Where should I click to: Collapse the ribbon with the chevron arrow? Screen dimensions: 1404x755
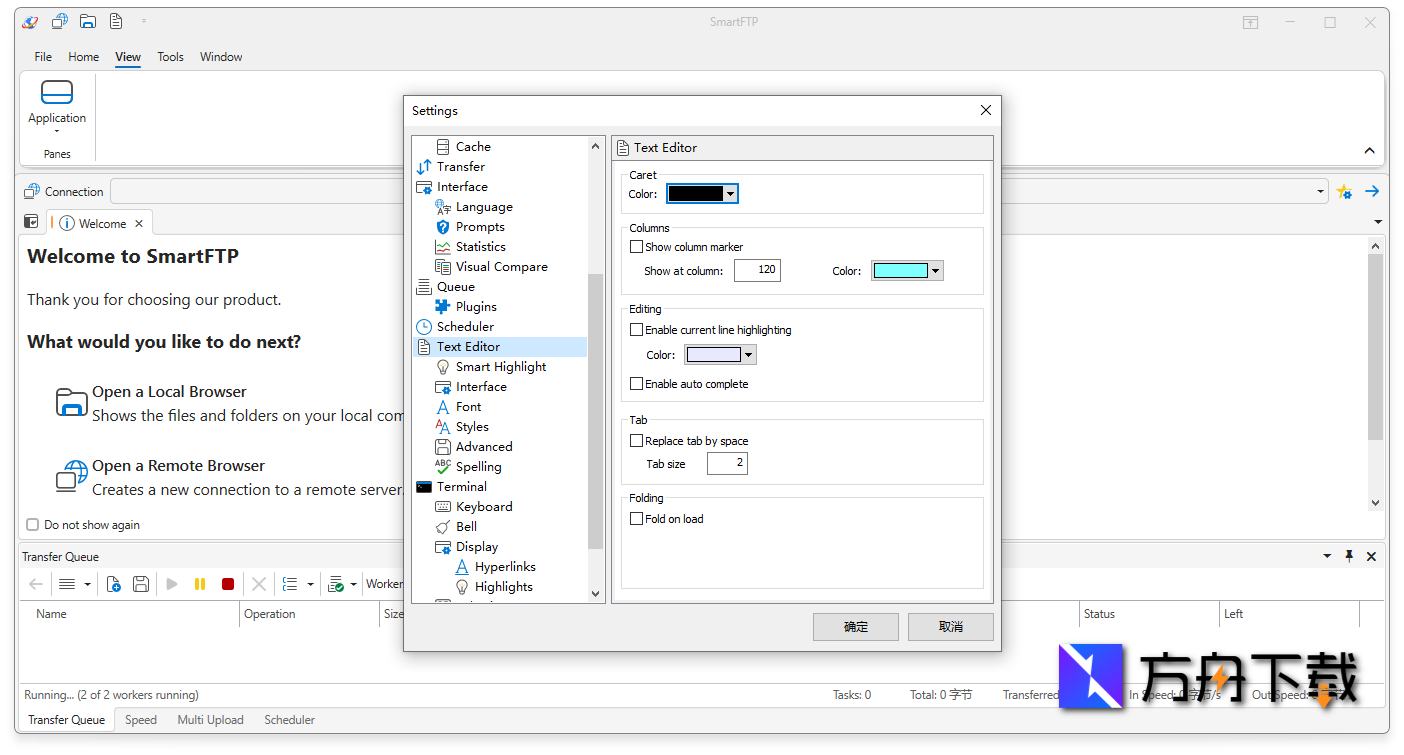click(x=1369, y=151)
